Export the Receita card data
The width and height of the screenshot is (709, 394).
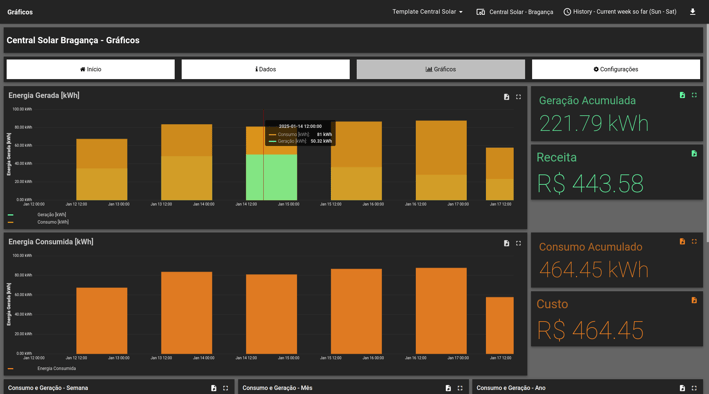click(x=694, y=154)
